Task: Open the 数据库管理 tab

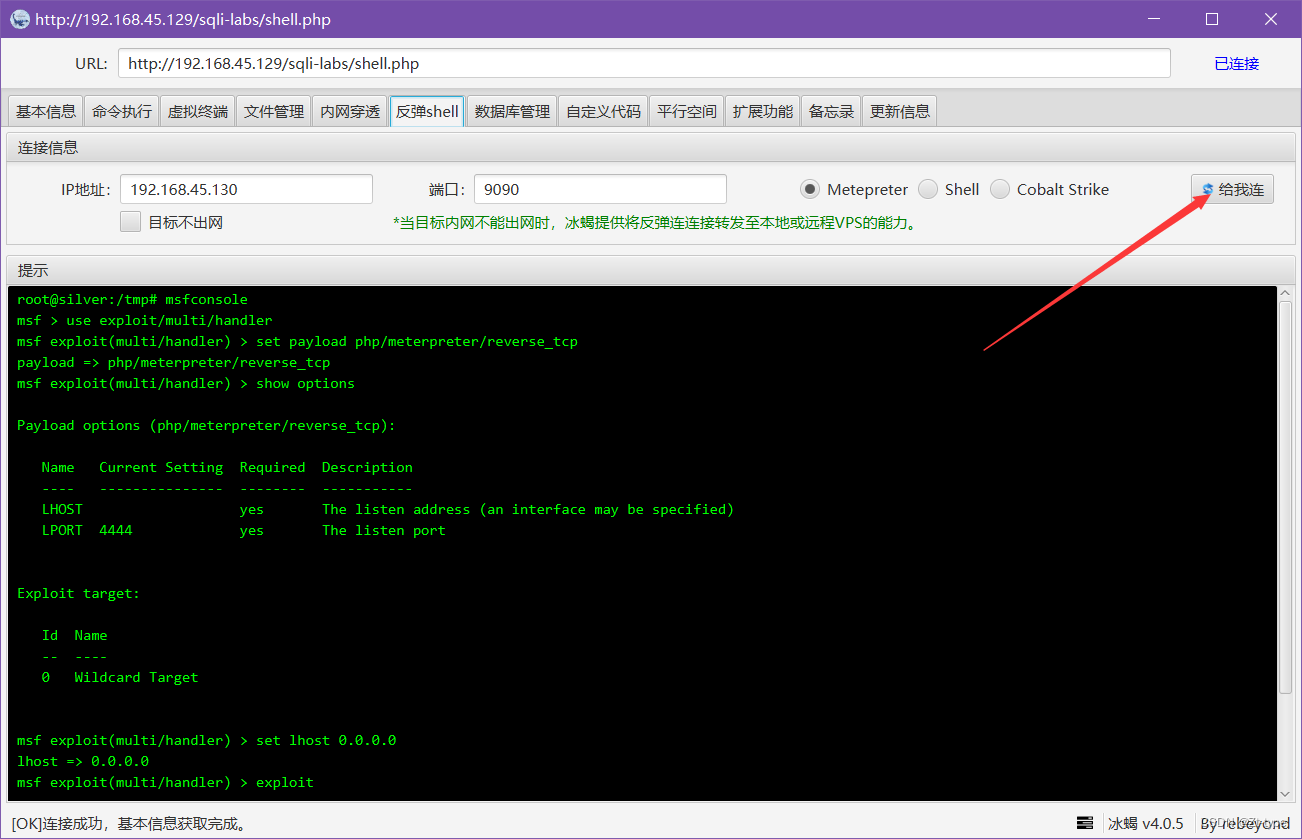Action: (512, 111)
